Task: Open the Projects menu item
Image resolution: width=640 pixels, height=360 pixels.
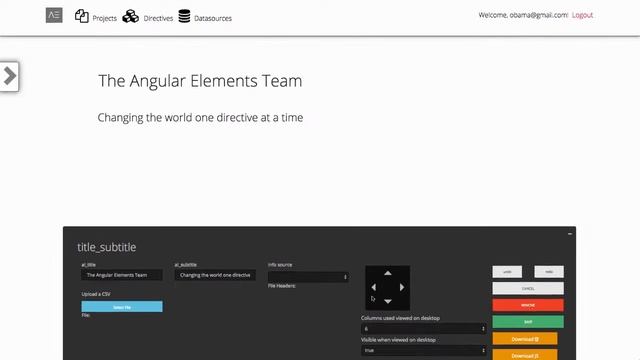Action: [x=104, y=18]
